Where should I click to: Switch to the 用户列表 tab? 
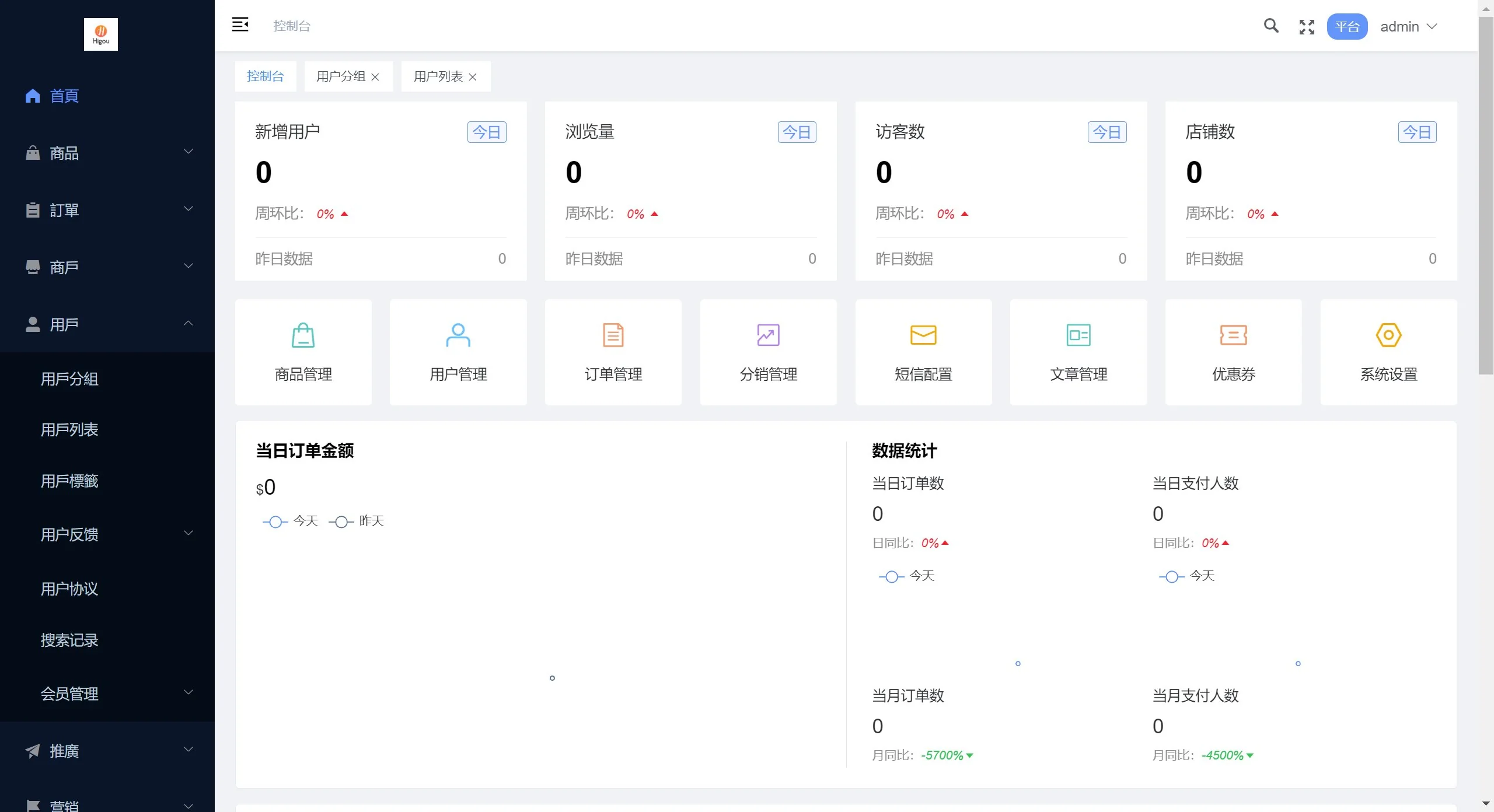click(x=438, y=76)
